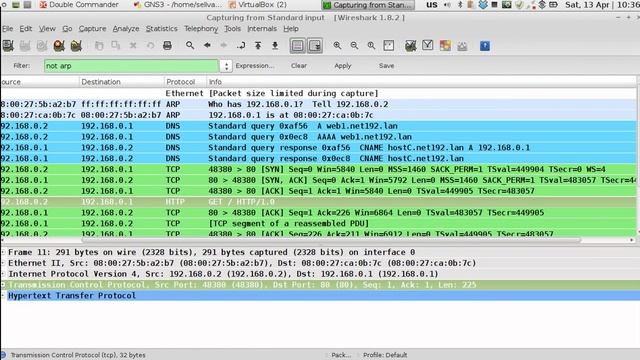The width and height of the screenshot is (640, 360).
Task: Go back in packet history
Action: [207, 45]
